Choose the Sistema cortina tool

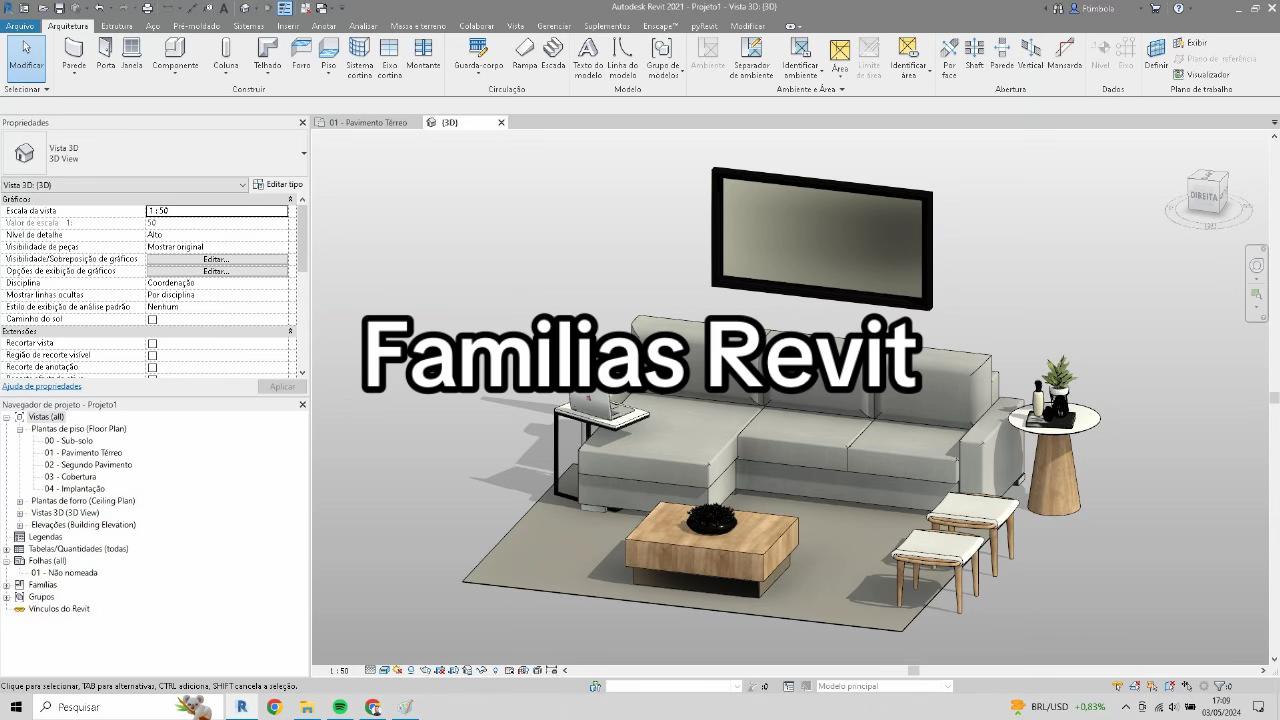(x=359, y=58)
